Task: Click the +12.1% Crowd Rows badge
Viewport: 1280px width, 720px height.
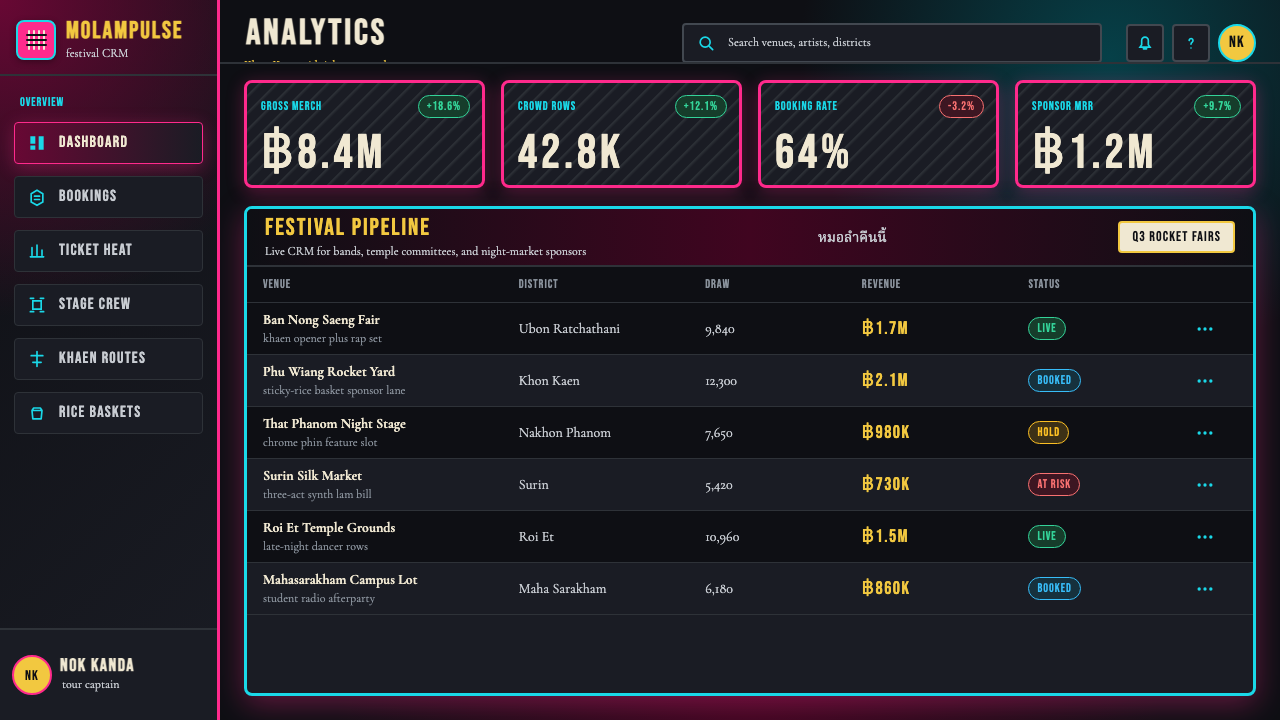Action: point(701,106)
